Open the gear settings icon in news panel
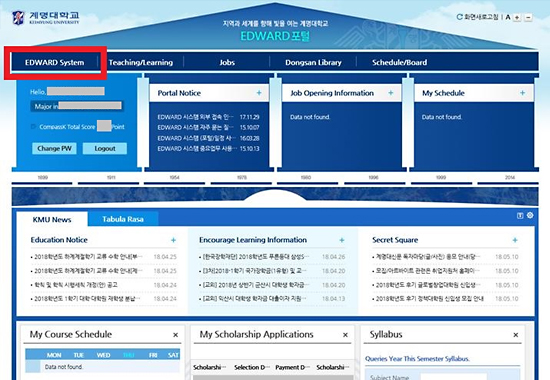The height and width of the screenshot is (380, 550). 530,215
